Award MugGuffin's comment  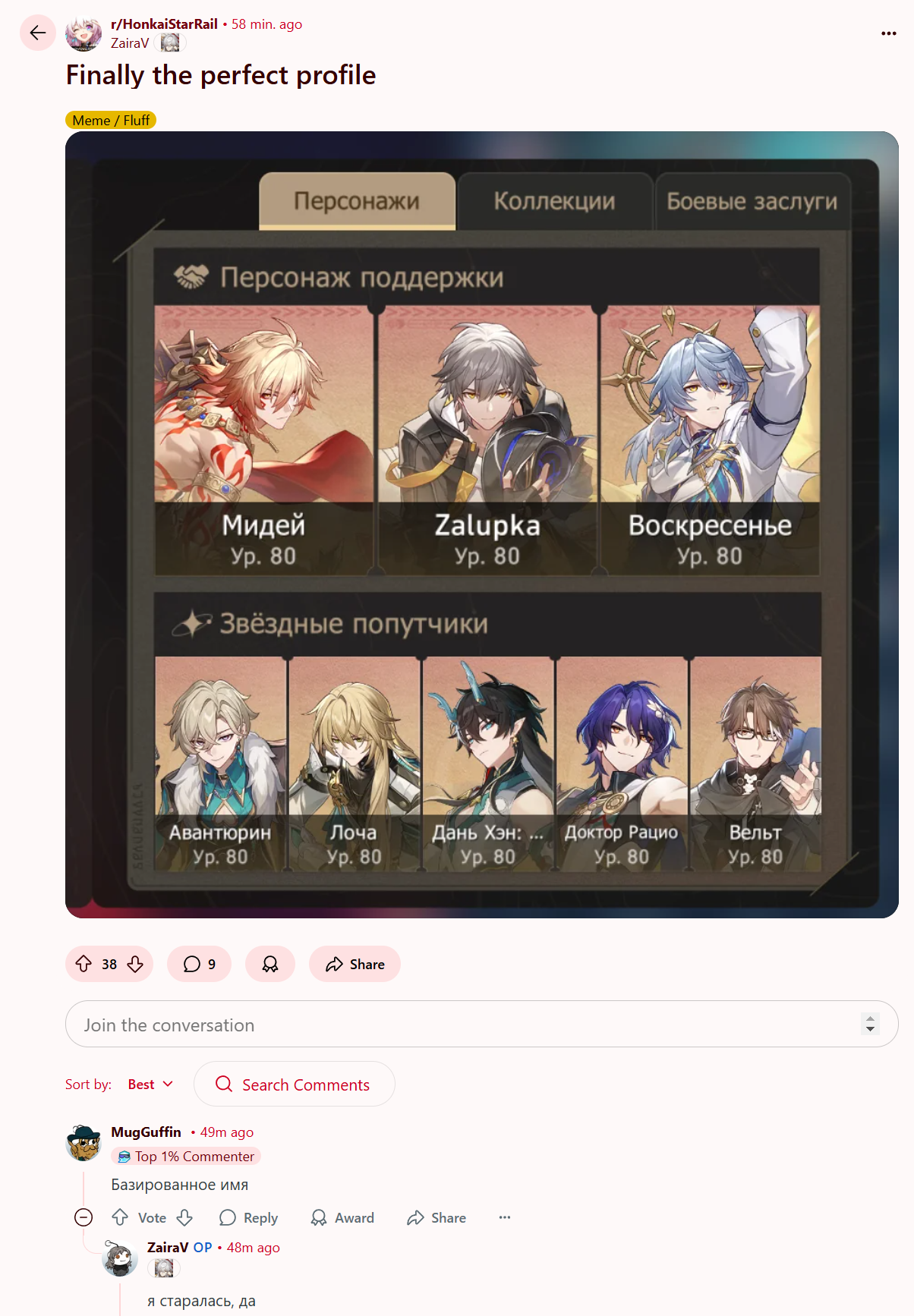click(x=342, y=1217)
